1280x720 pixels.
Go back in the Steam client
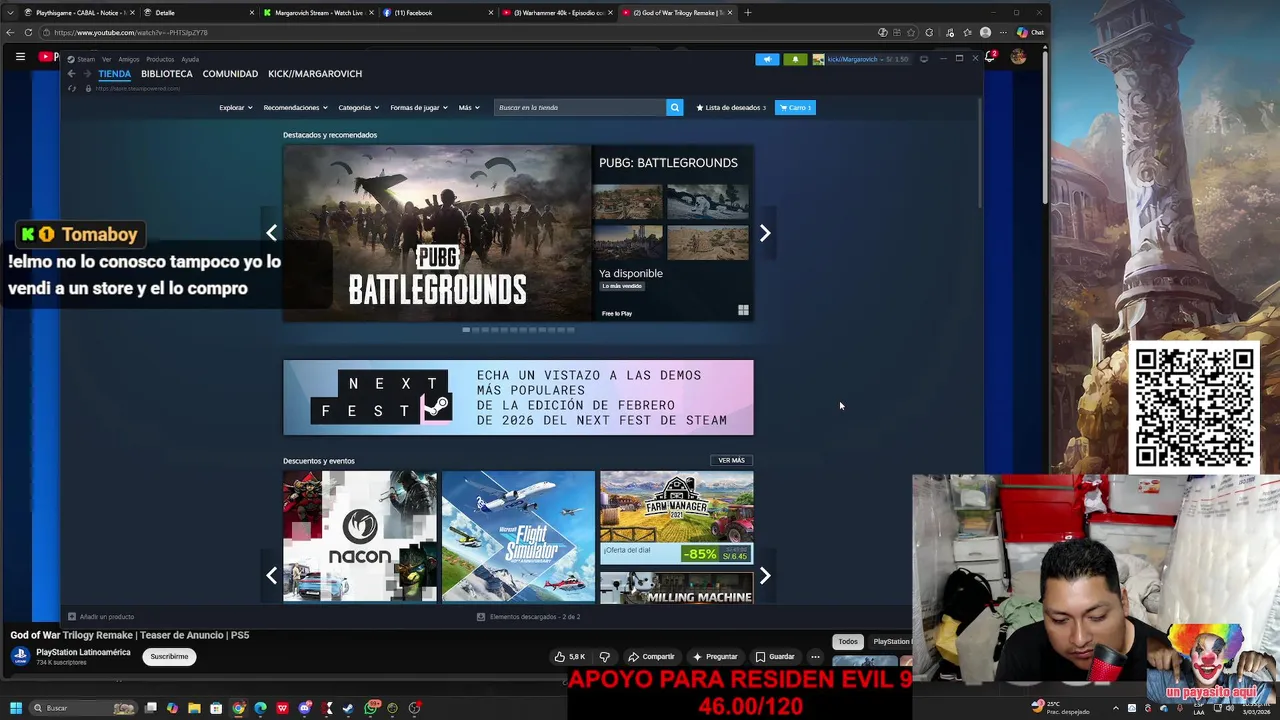tap(71, 74)
